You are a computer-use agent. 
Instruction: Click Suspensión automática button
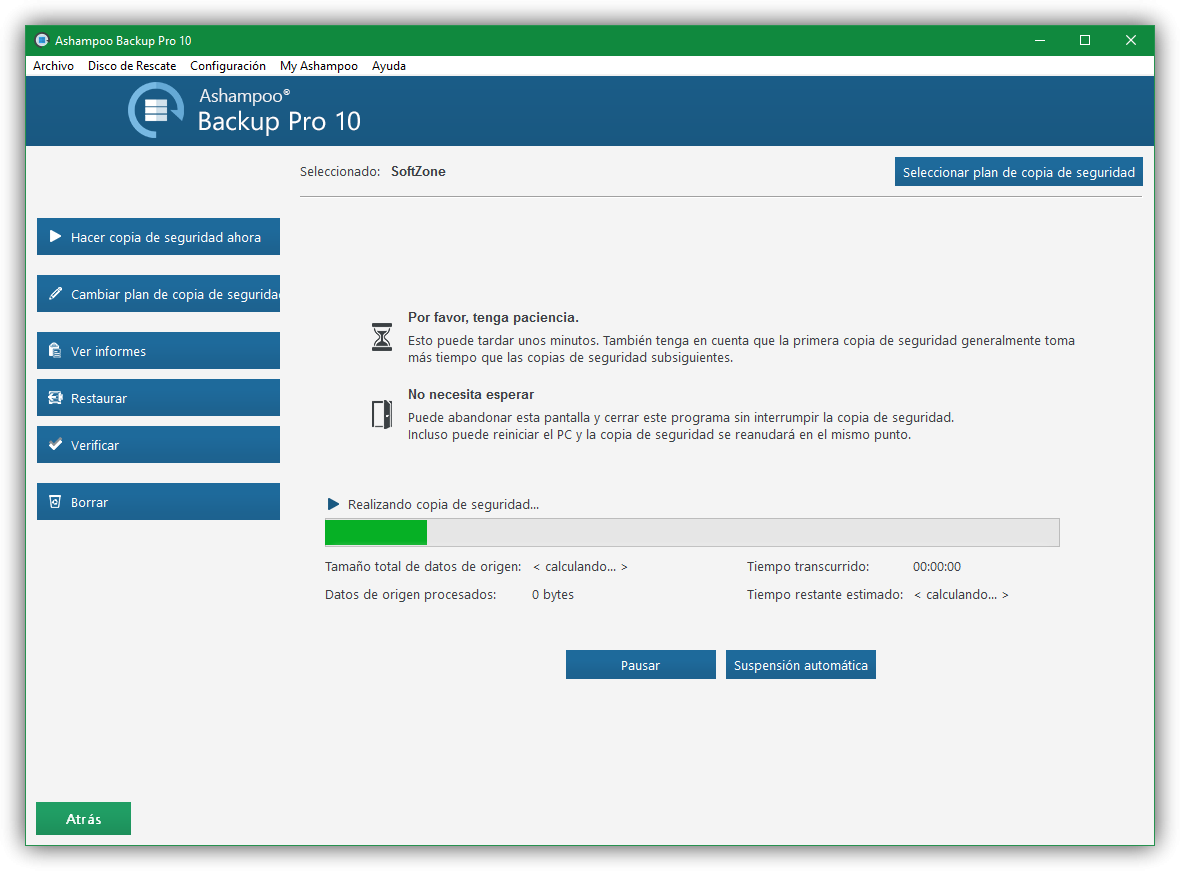pyautogui.click(x=801, y=665)
